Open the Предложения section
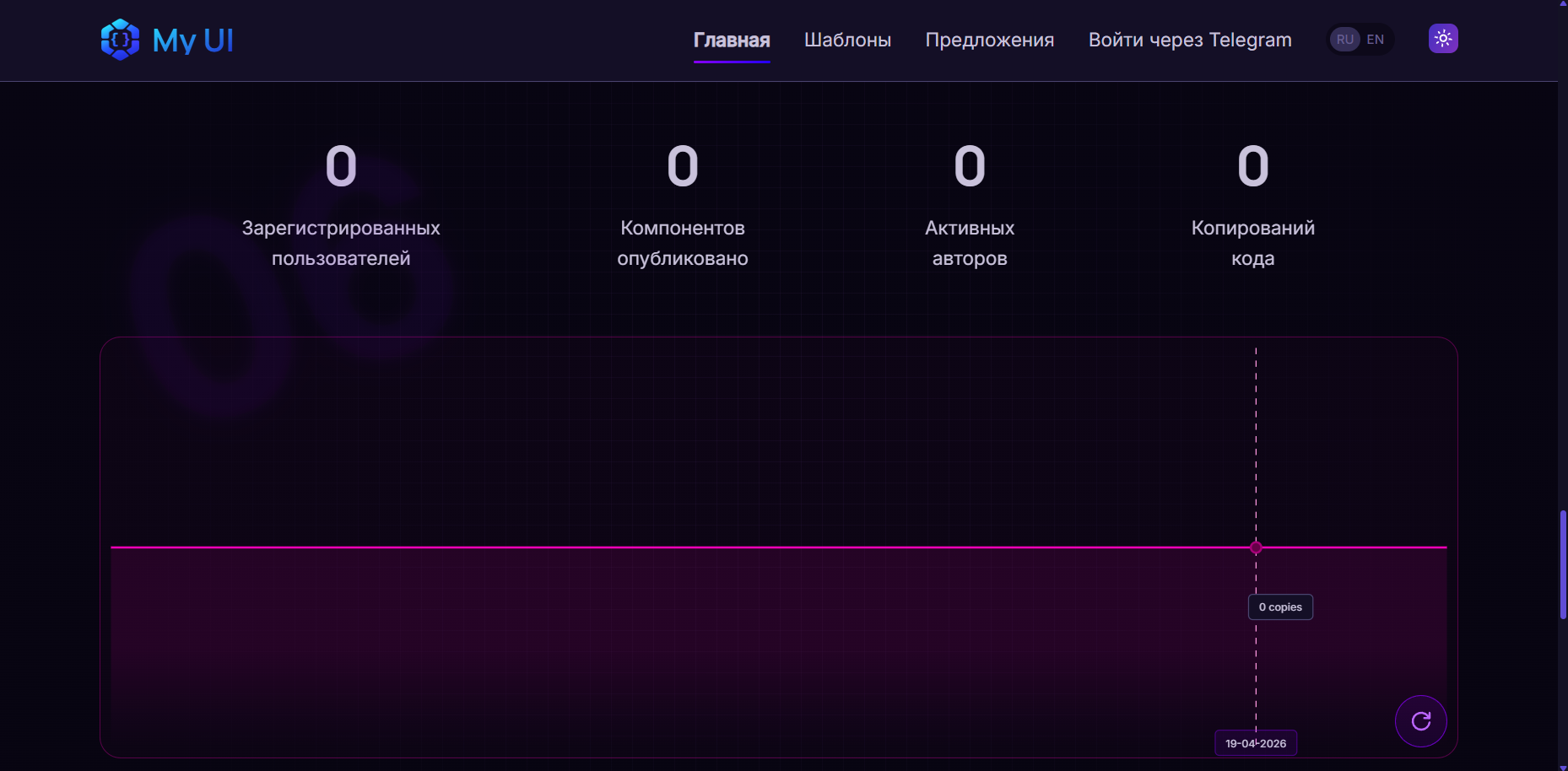 pyautogui.click(x=990, y=40)
